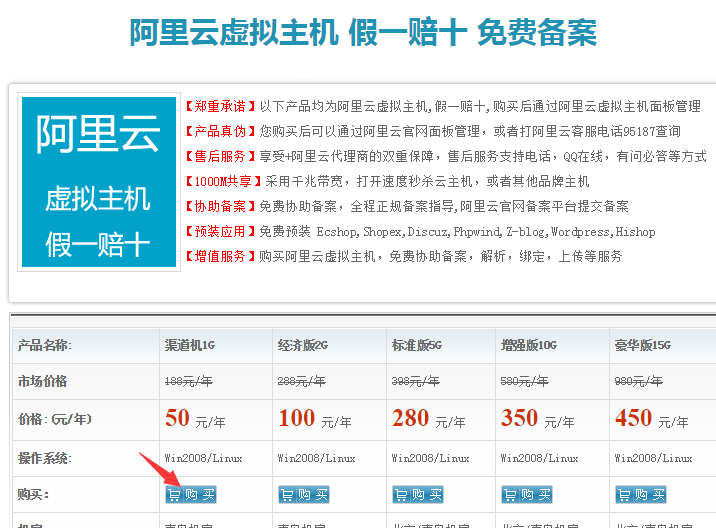Click the 标准版5G column header
This screenshot has width=716, height=528.
point(416,345)
